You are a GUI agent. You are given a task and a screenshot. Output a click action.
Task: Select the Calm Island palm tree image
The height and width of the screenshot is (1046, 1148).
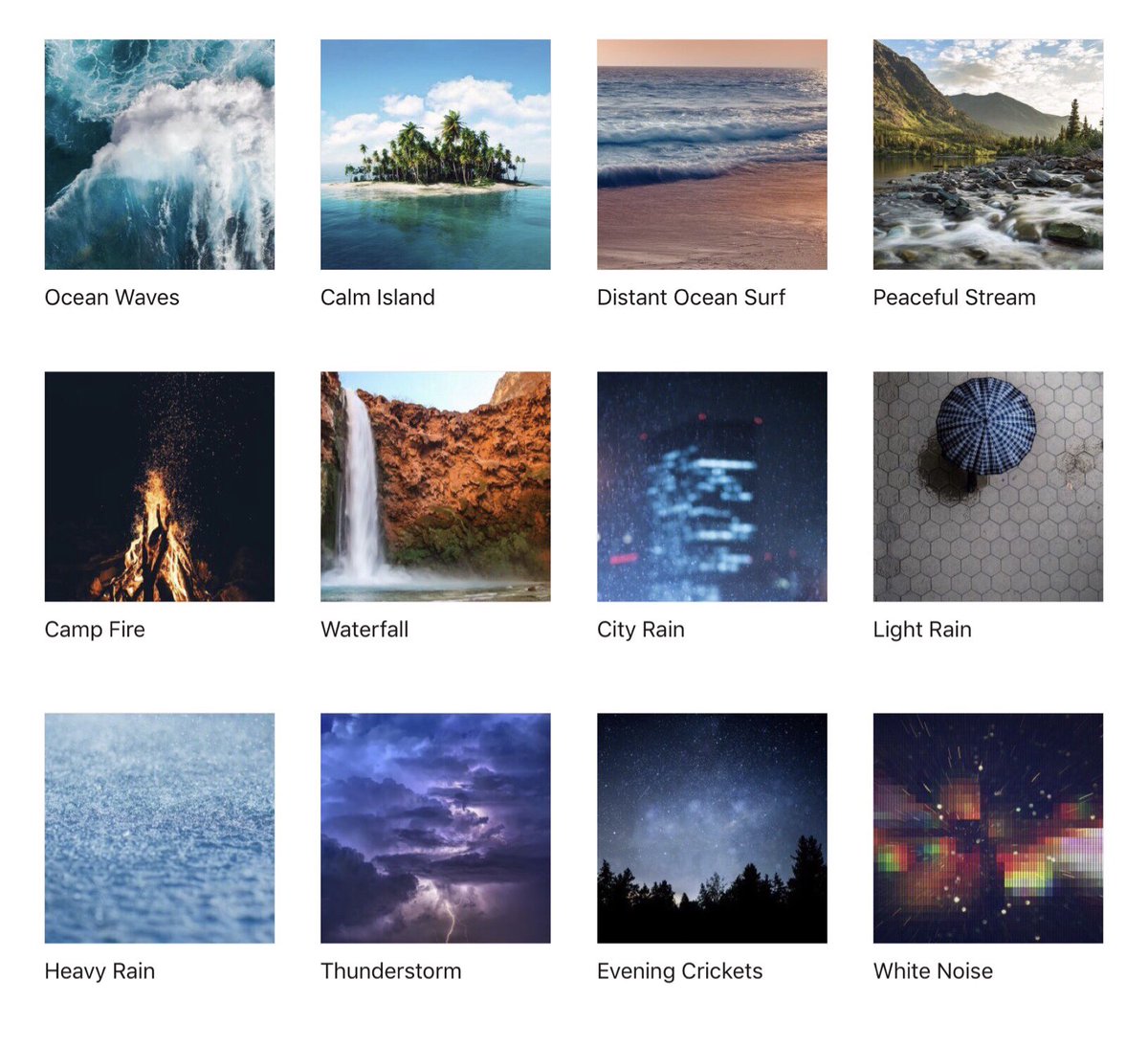click(x=435, y=154)
